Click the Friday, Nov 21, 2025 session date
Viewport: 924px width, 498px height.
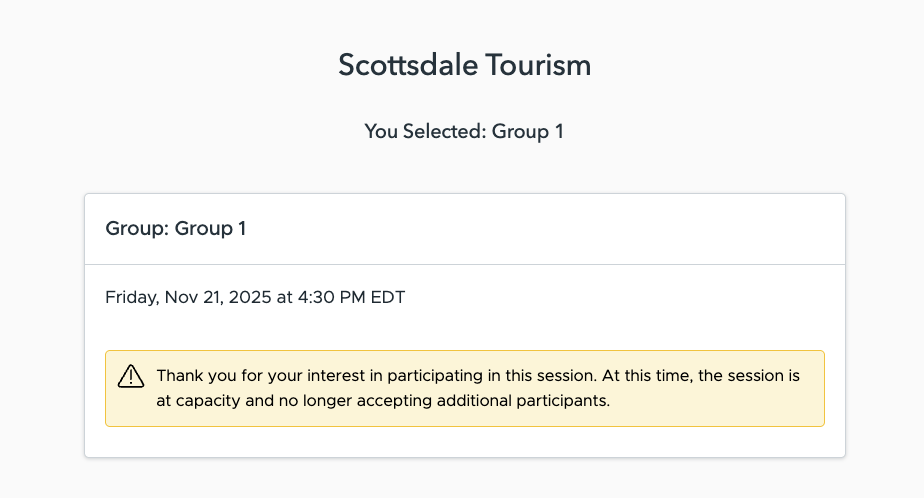(255, 297)
